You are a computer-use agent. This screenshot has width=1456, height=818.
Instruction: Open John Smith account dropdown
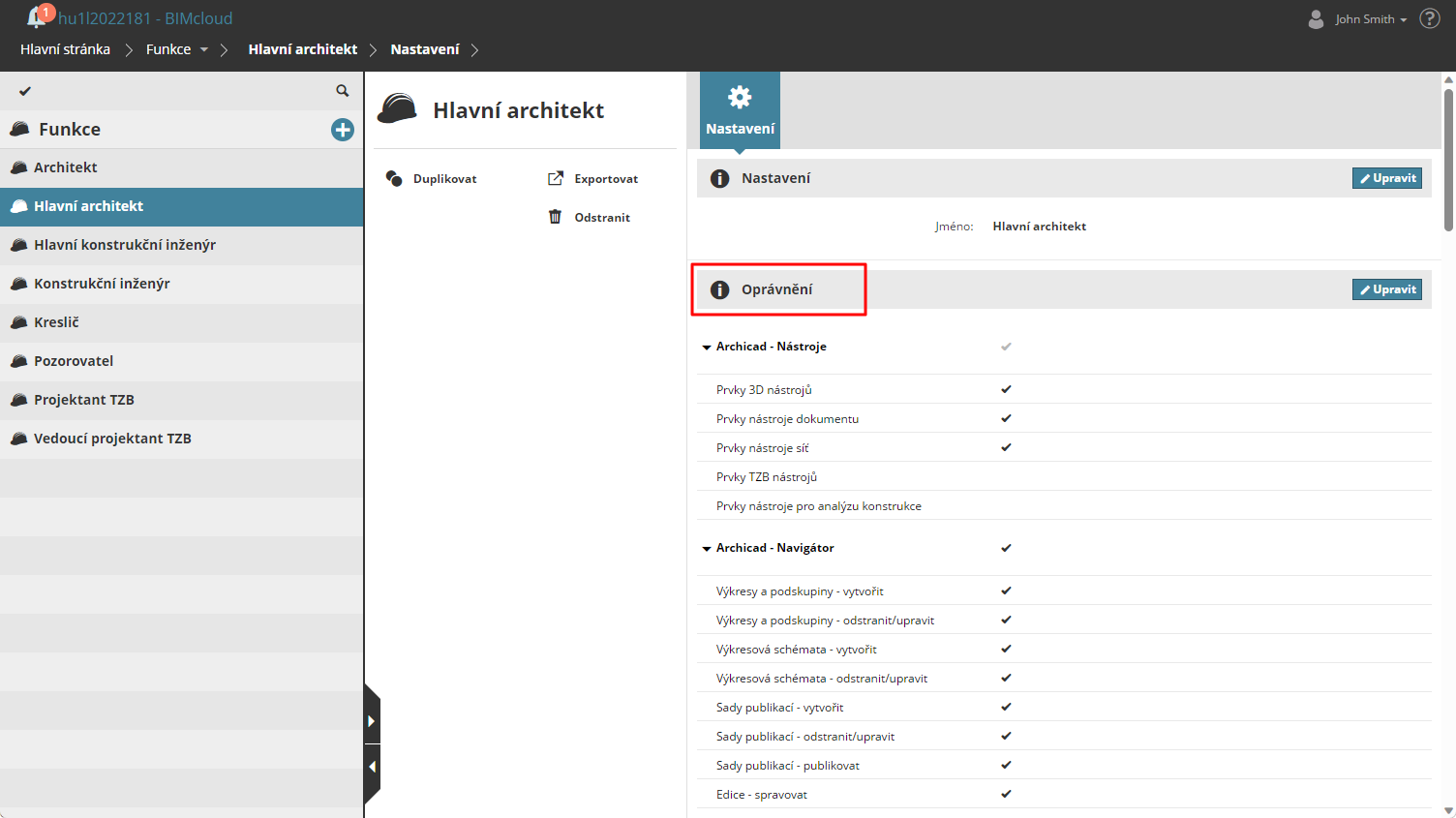[x=1371, y=19]
